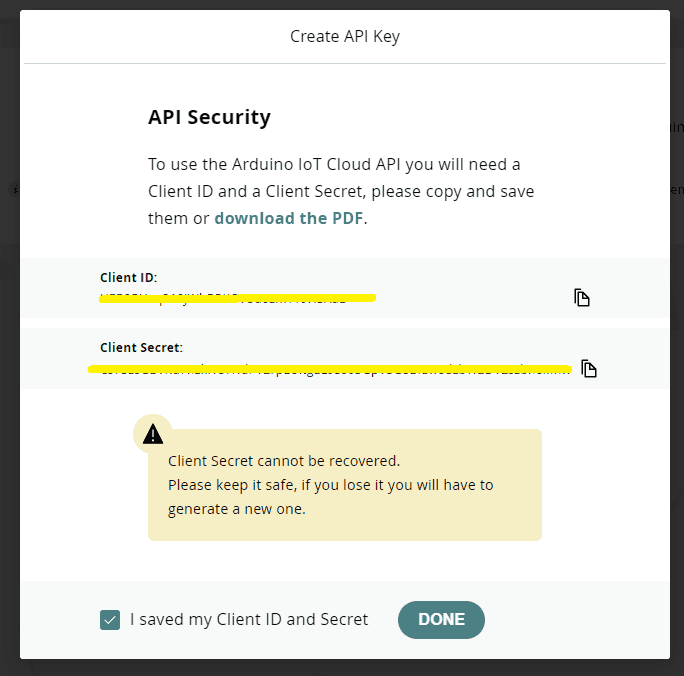
Task: Toggle the "I saved my Client ID and Secret" checkbox
Action: (x=110, y=620)
